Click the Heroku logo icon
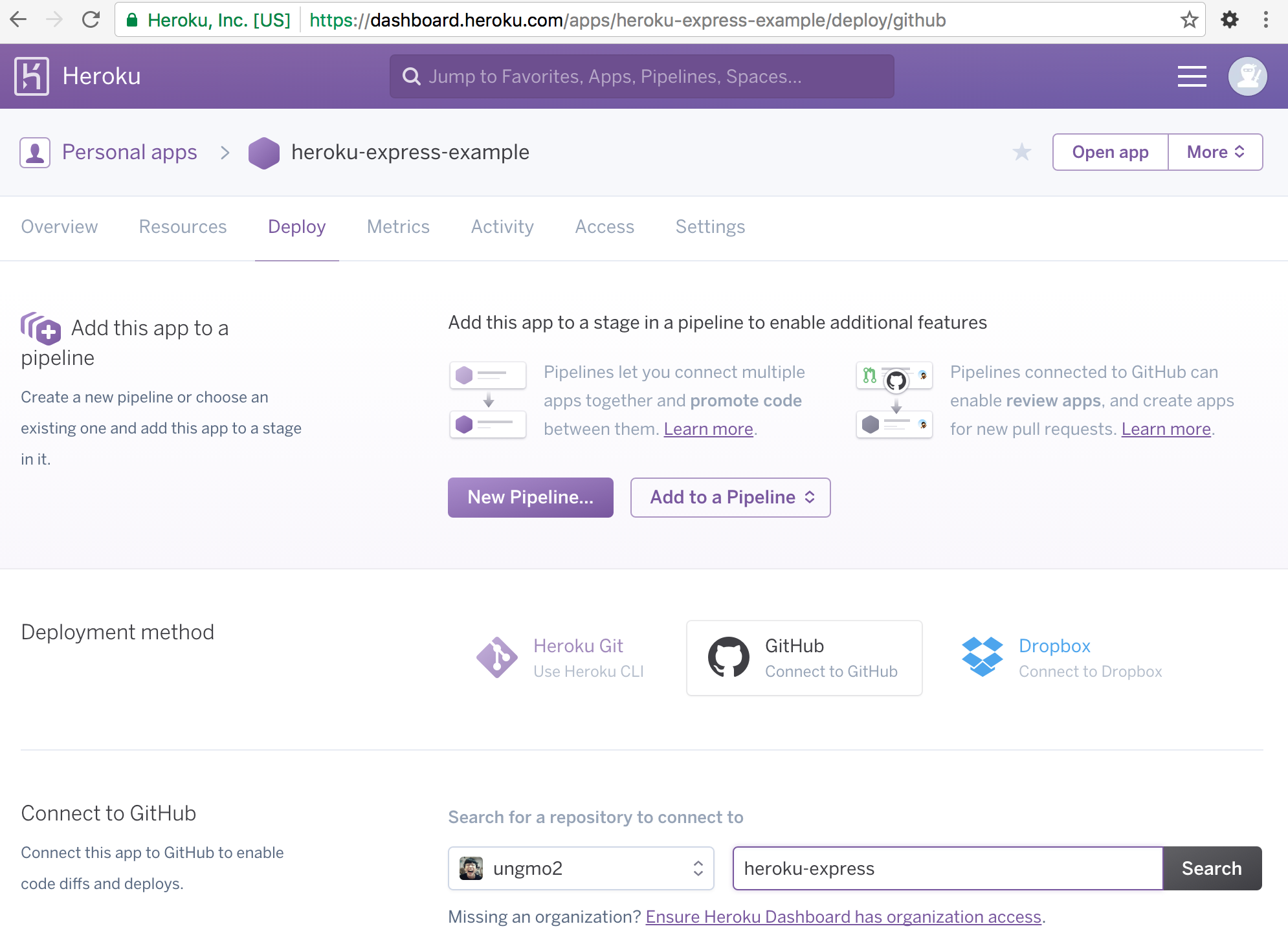 click(32, 76)
